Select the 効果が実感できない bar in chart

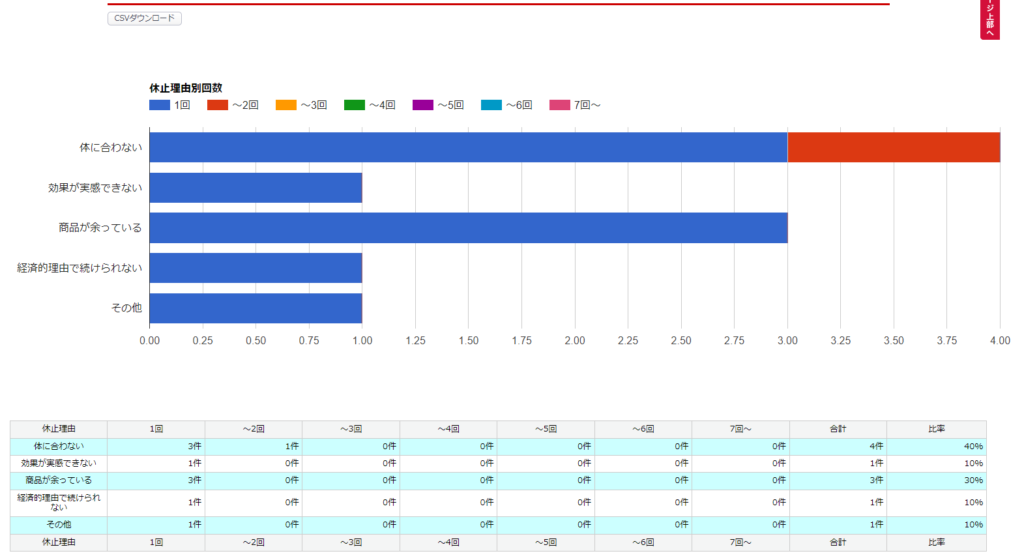tap(255, 187)
